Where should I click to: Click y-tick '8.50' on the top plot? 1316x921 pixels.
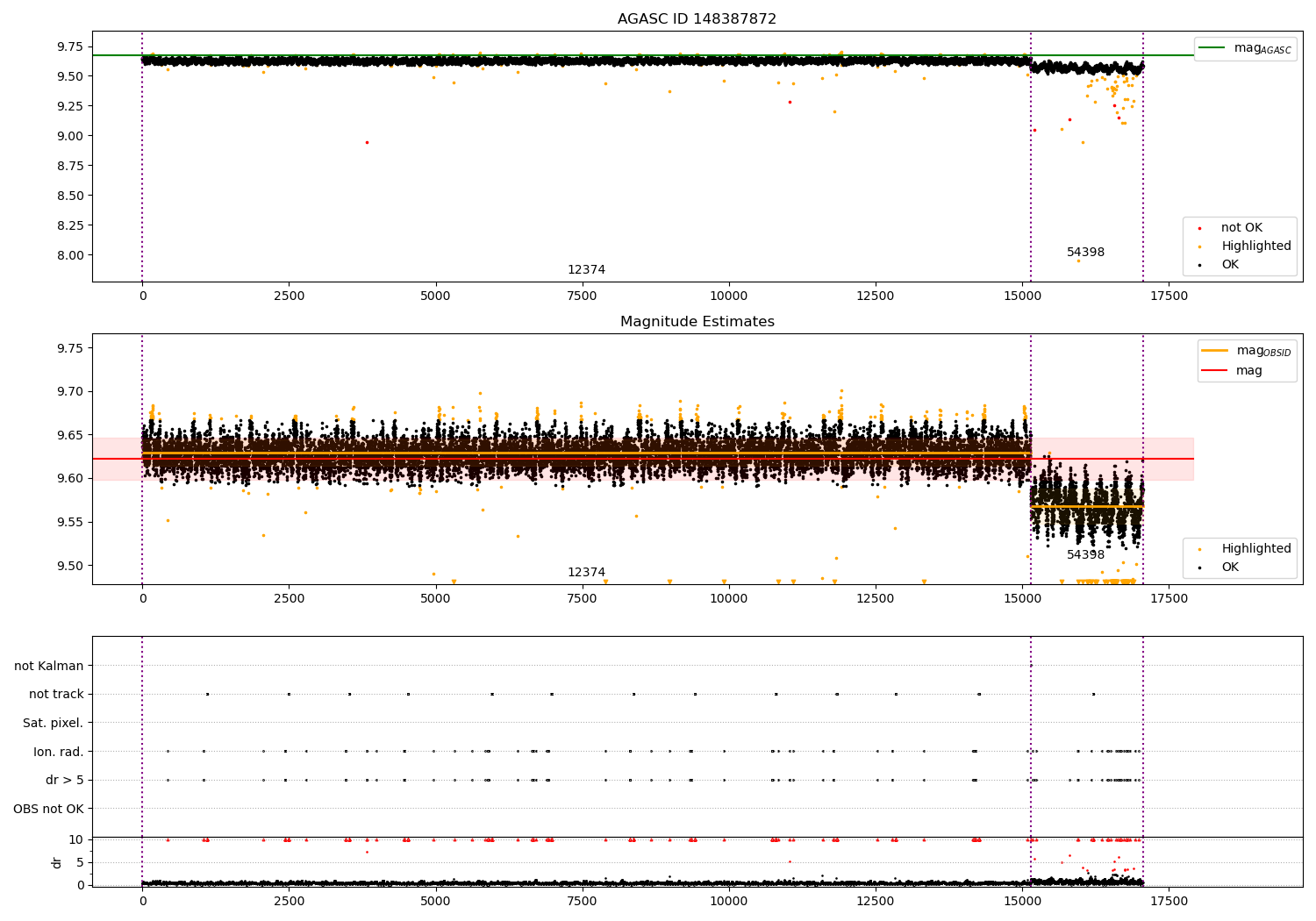pyautogui.click(x=69, y=196)
